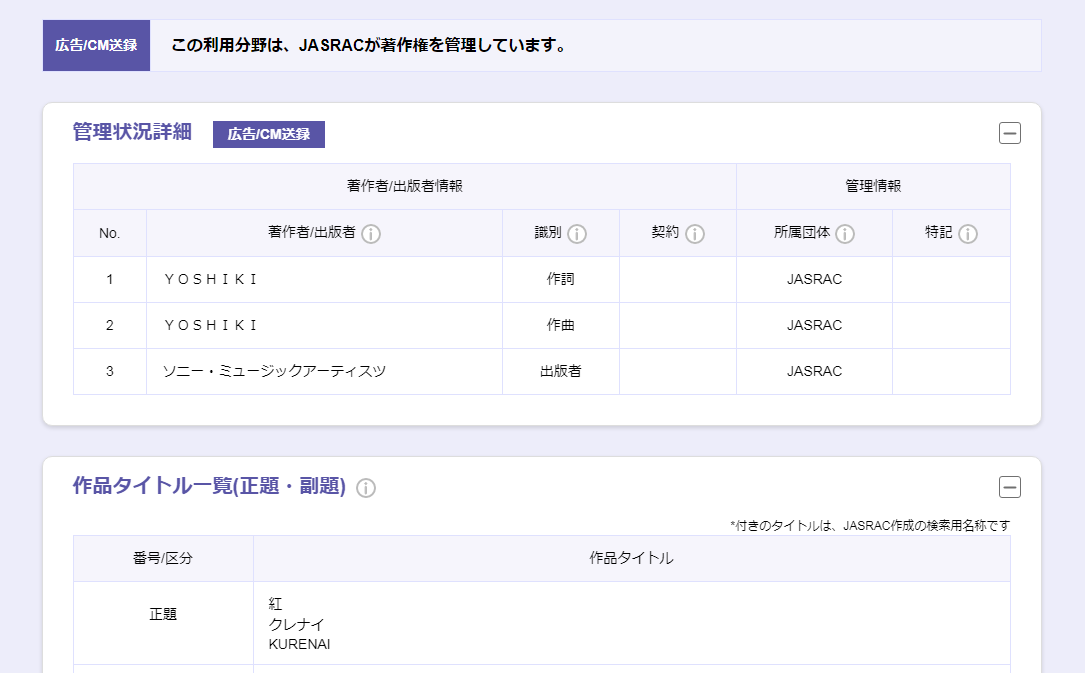Click the 管理状況詳細 section heading
Image resolution: width=1085 pixels, height=673 pixels.
(x=132, y=133)
